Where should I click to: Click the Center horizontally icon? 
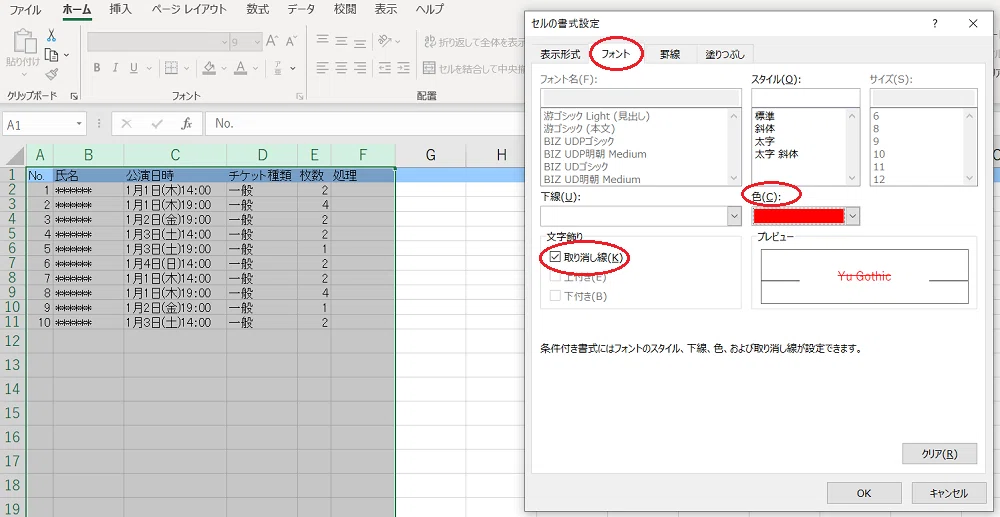pos(341,68)
